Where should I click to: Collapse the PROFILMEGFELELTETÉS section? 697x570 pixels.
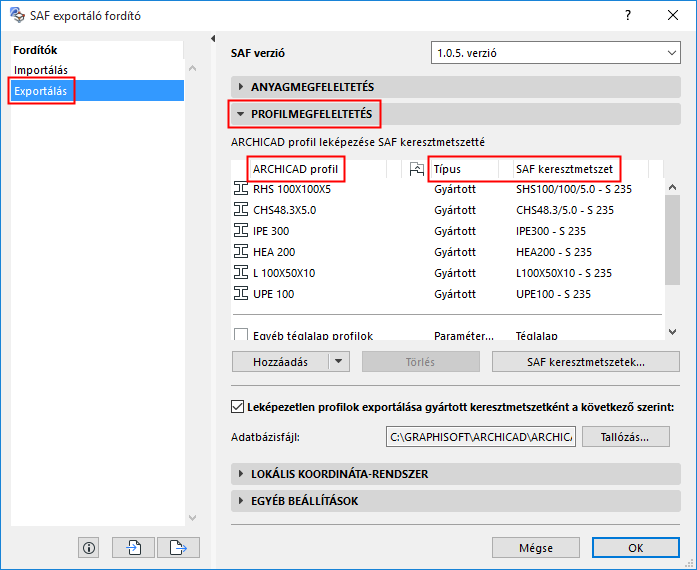pyautogui.click(x=456, y=114)
